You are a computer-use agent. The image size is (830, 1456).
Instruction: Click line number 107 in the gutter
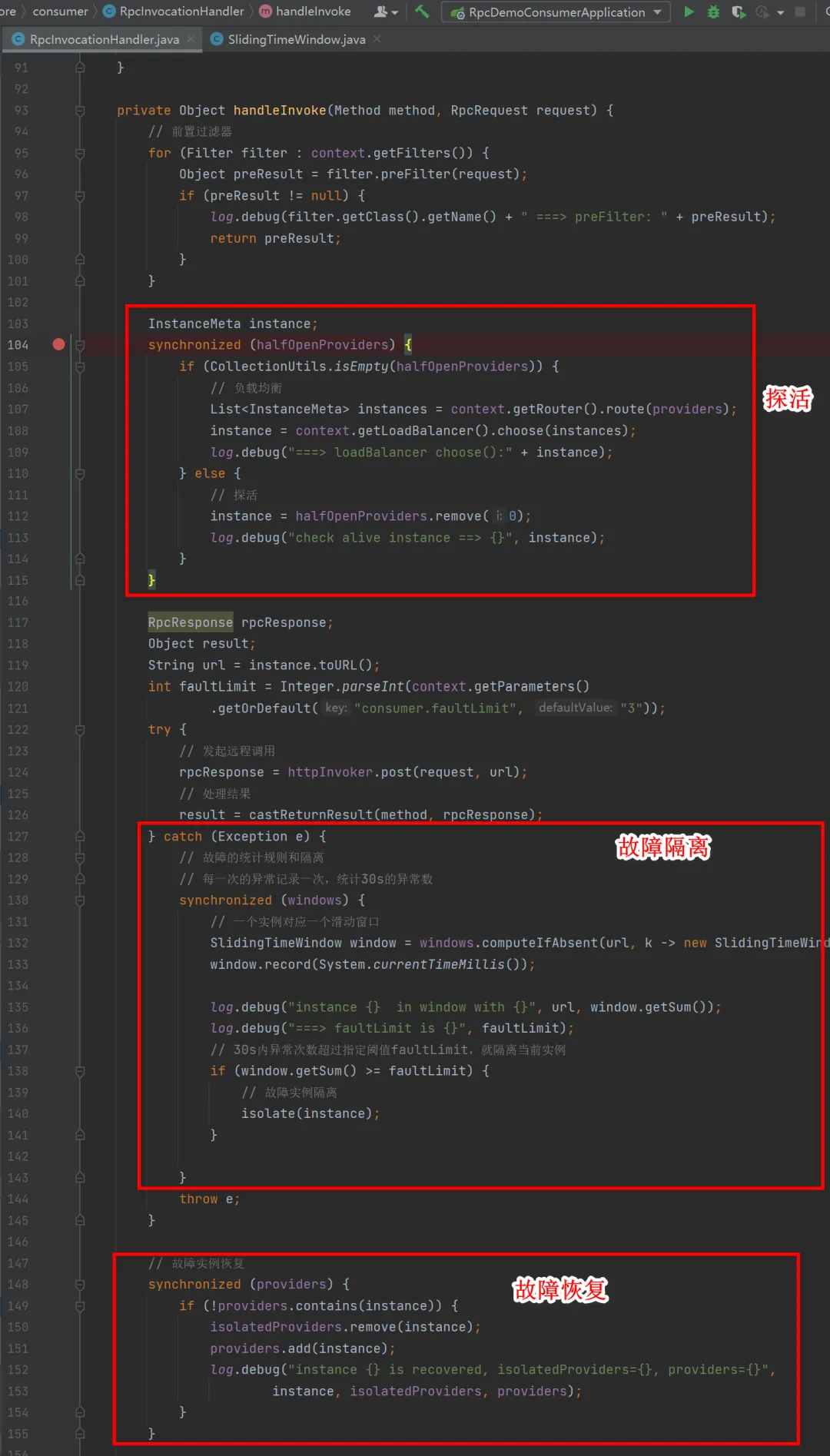click(x=18, y=410)
